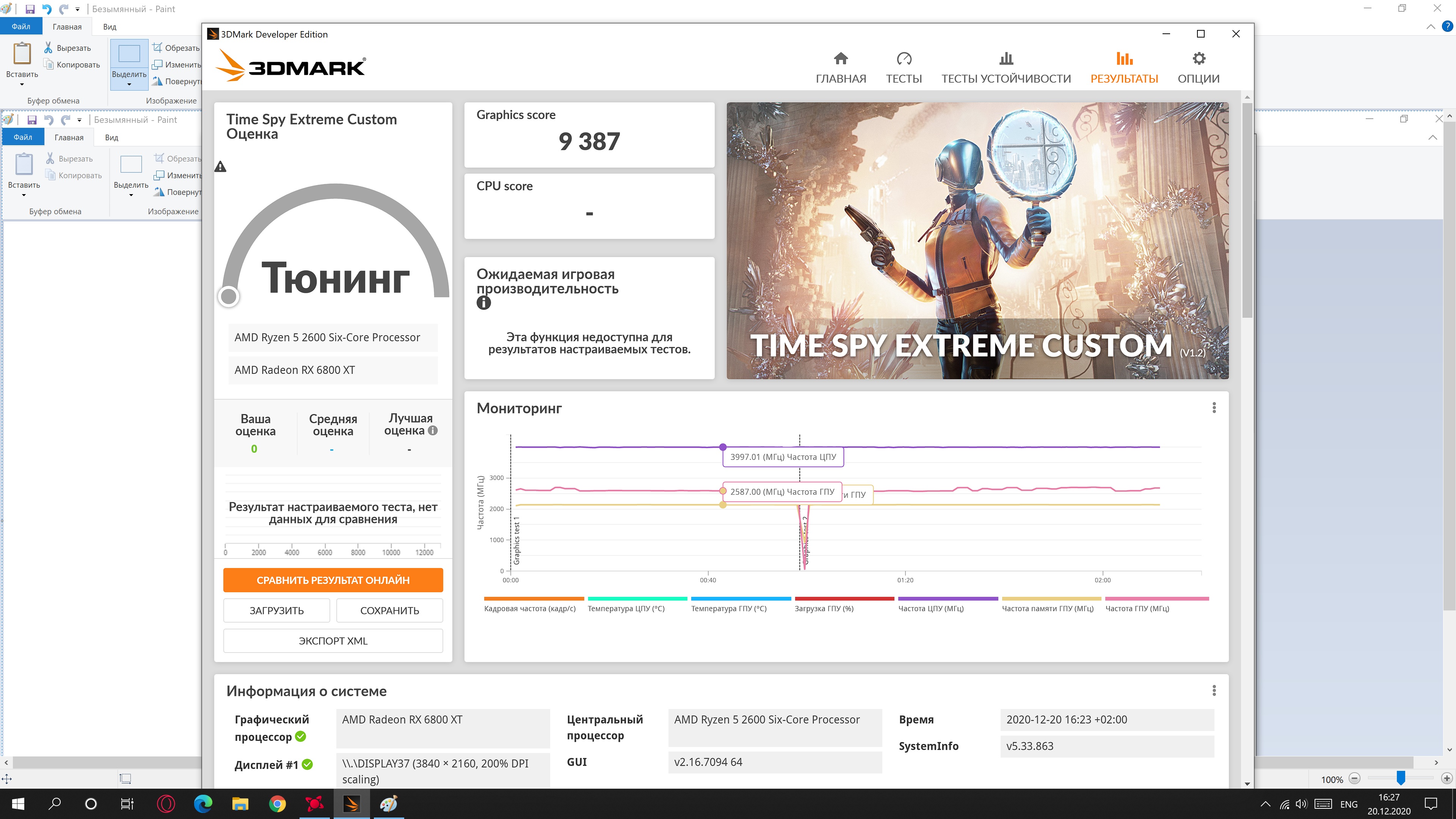Viewport: 1456px width, 819px height.
Task: Toggle the Кадровая частота legend series
Action: (x=530, y=608)
